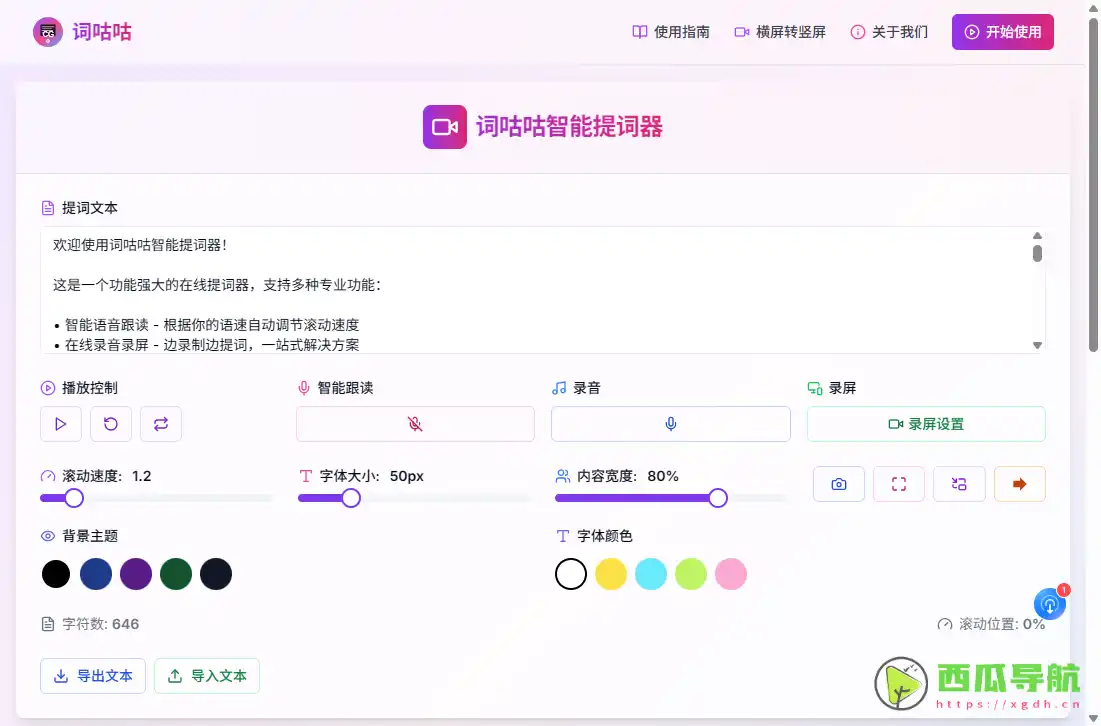1101x726 pixels.
Task: Adjust the 字体大小 slider handle
Action: (351, 499)
